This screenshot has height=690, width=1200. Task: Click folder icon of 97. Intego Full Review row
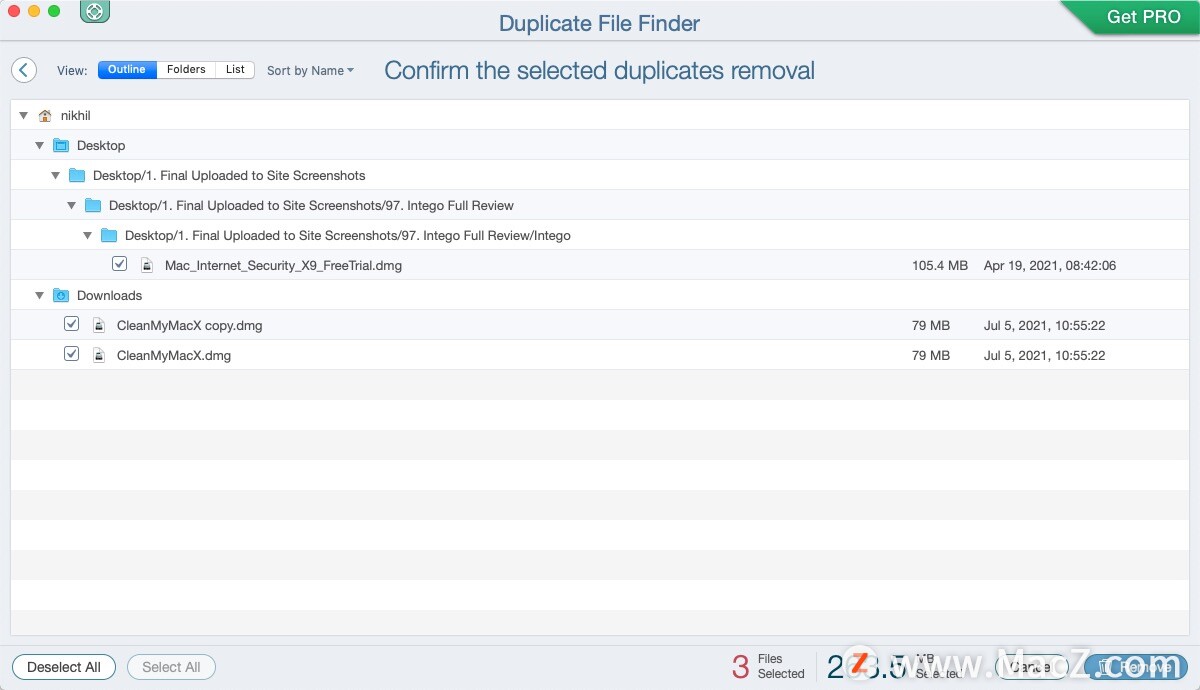[93, 206]
